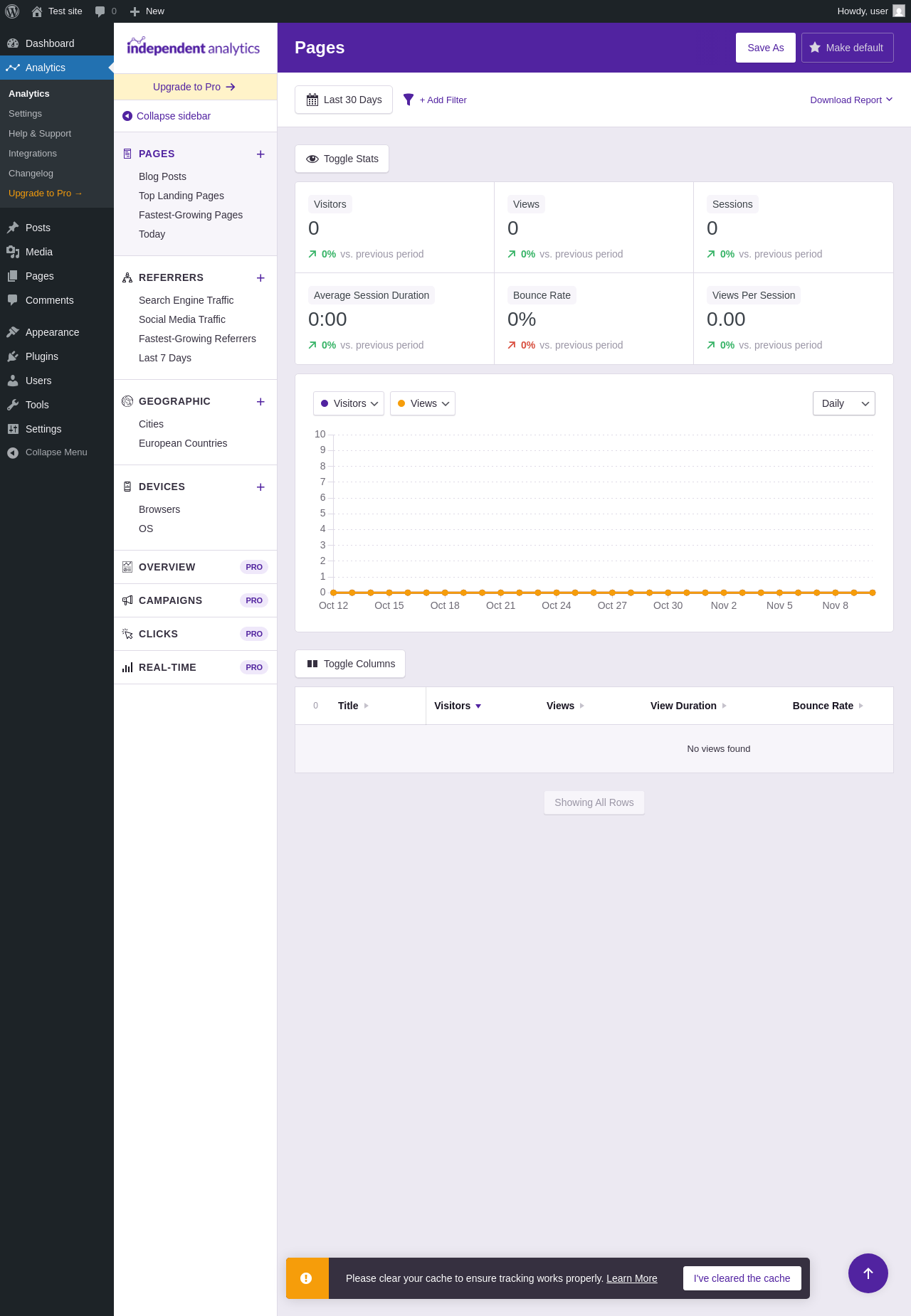
Task: Click the Save As button
Action: click(x=765, y=48)
